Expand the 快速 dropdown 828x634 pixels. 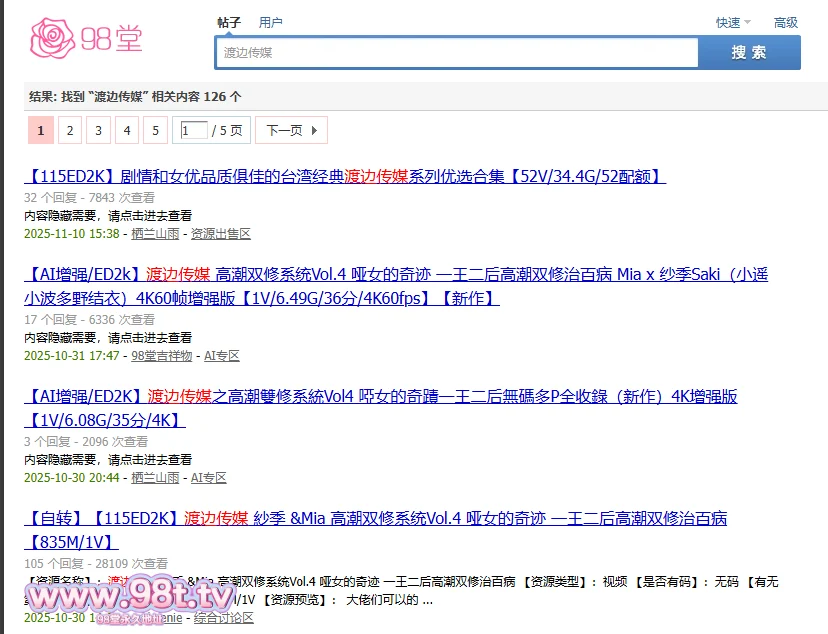[732, 22]
